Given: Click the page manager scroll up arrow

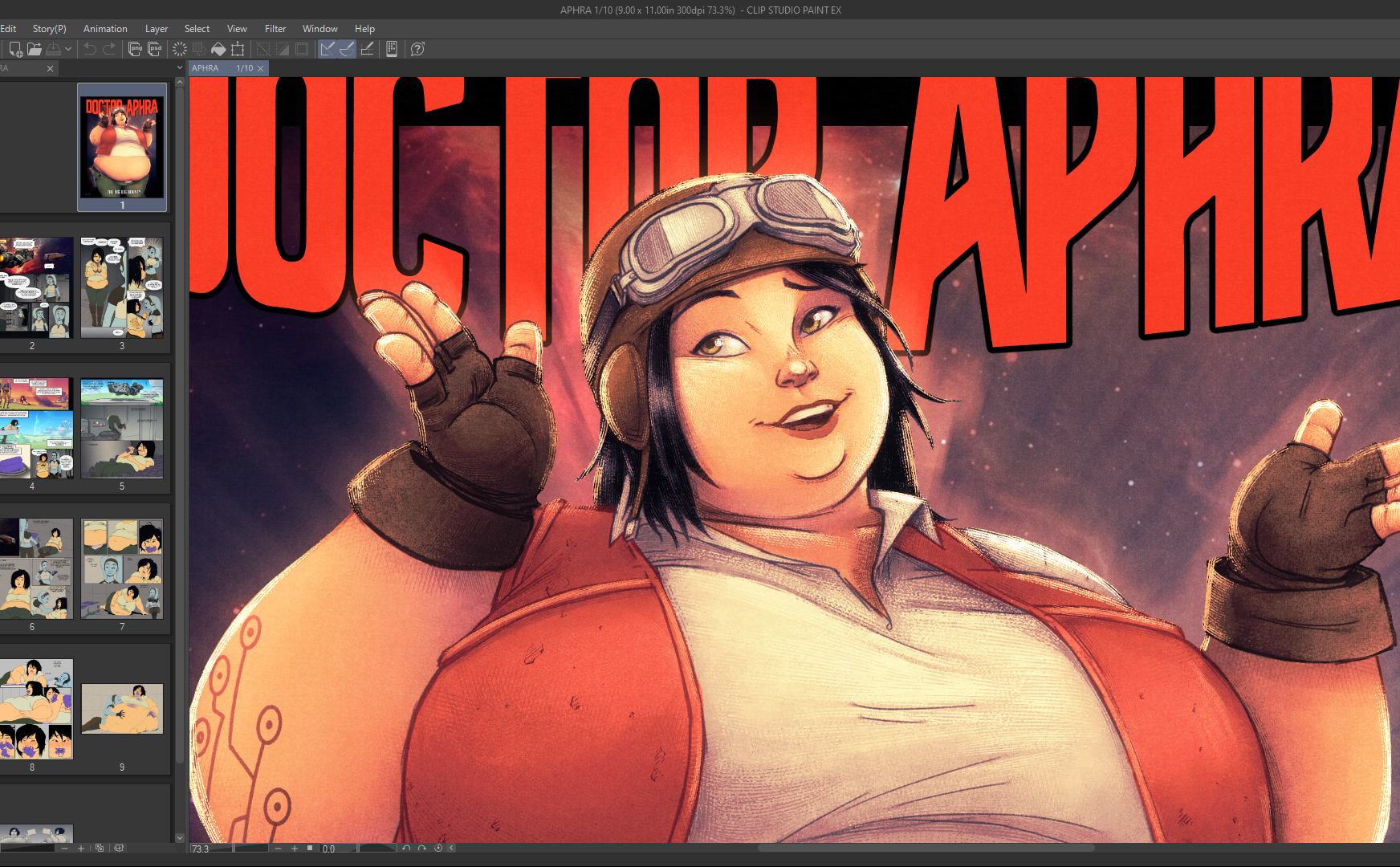Looking at the screenshot, I should 180,82.
